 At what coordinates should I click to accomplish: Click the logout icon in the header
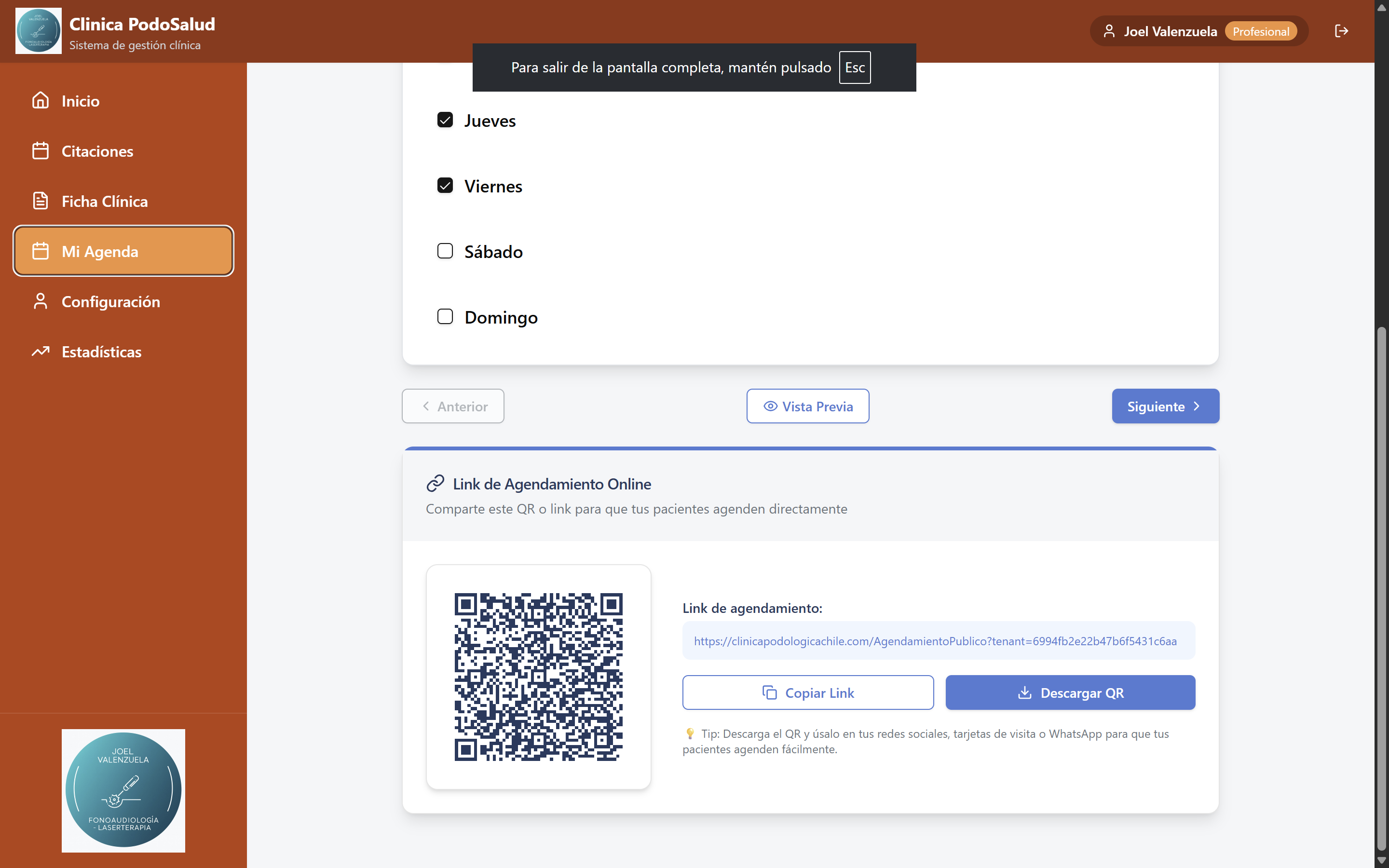point(1341,31)
